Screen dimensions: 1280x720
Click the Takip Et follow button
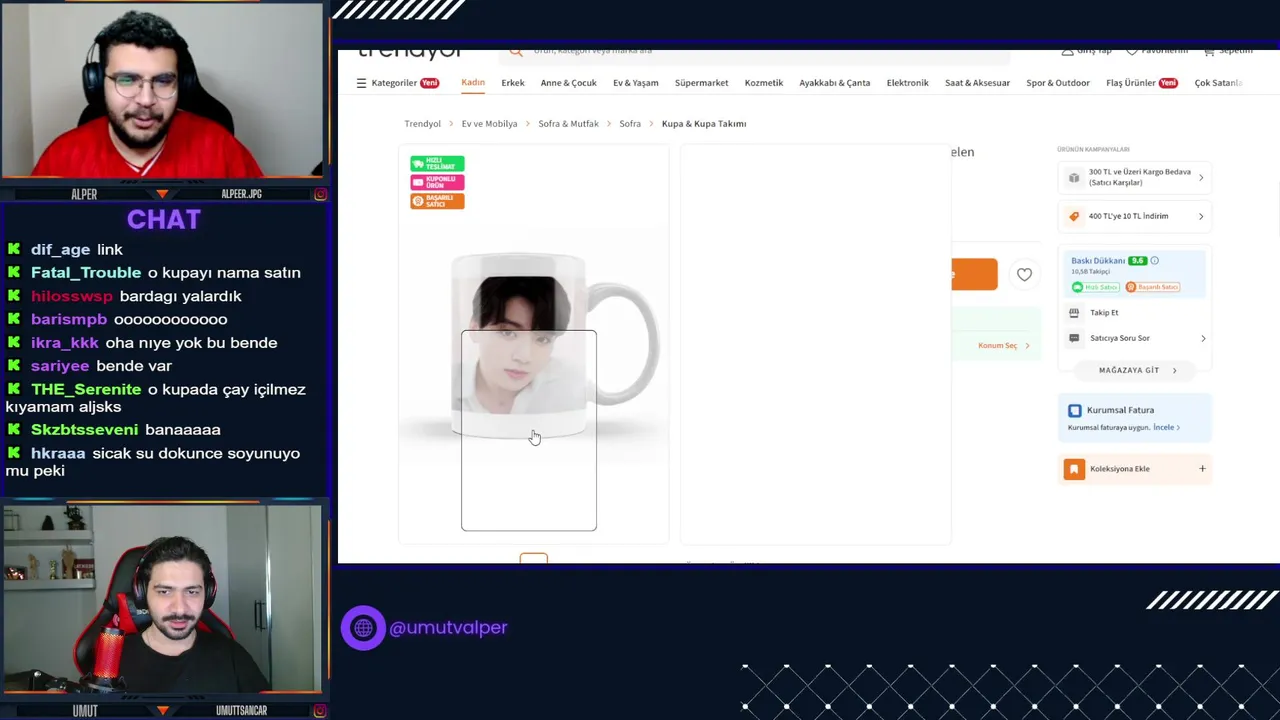[1104, 313]
